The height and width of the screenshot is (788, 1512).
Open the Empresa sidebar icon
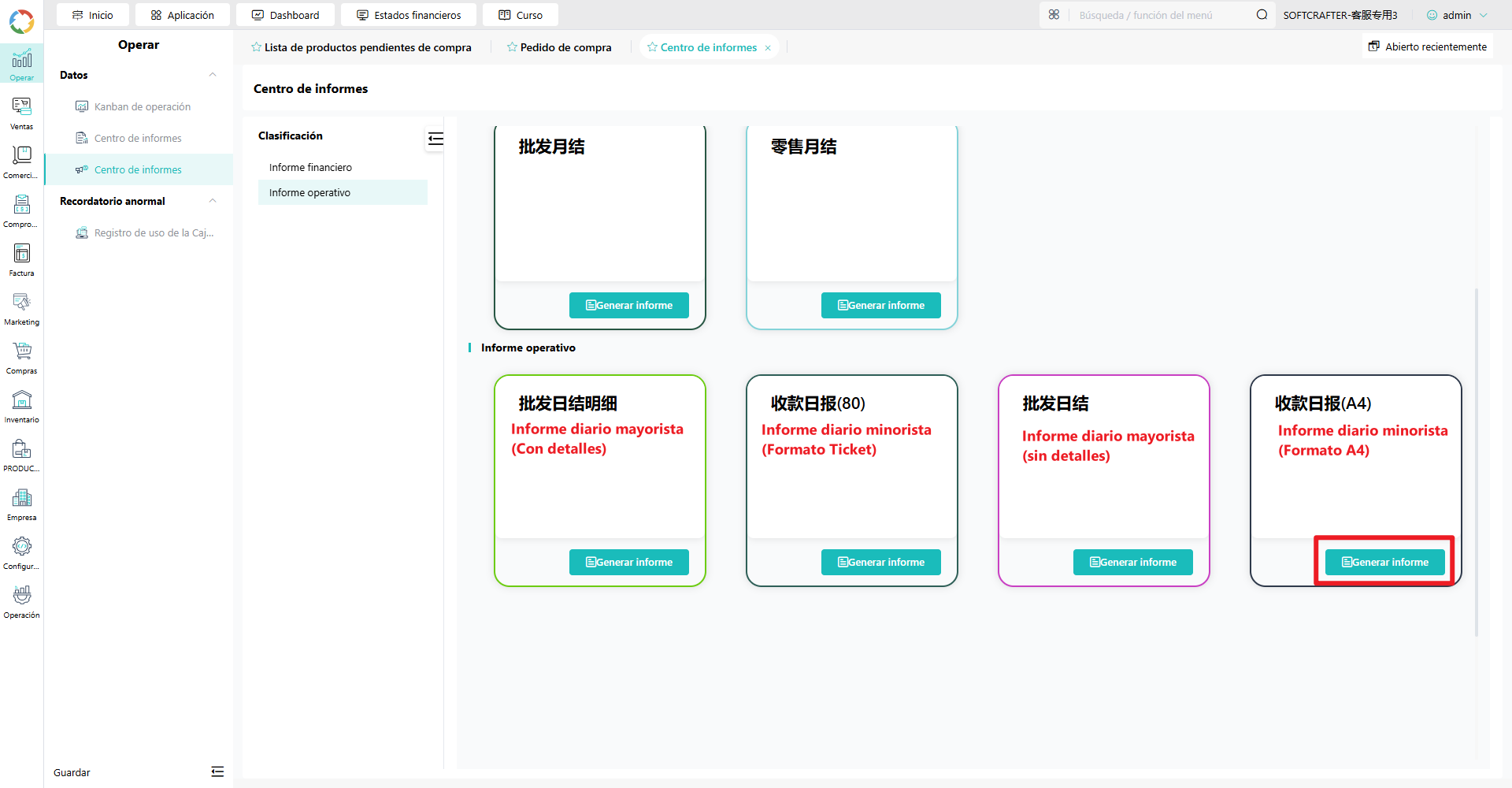[21, 504]
